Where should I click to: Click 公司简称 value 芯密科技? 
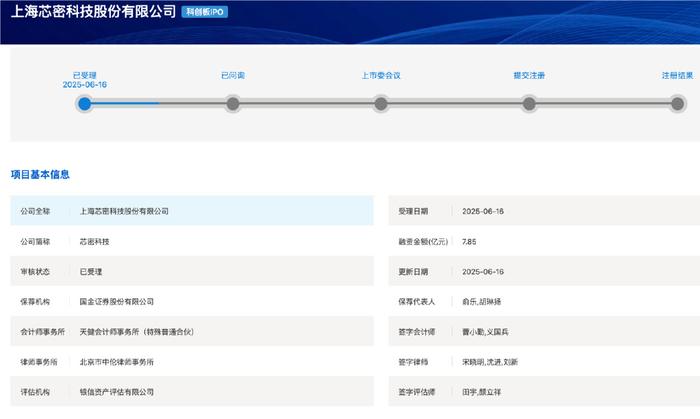point(94,241)
